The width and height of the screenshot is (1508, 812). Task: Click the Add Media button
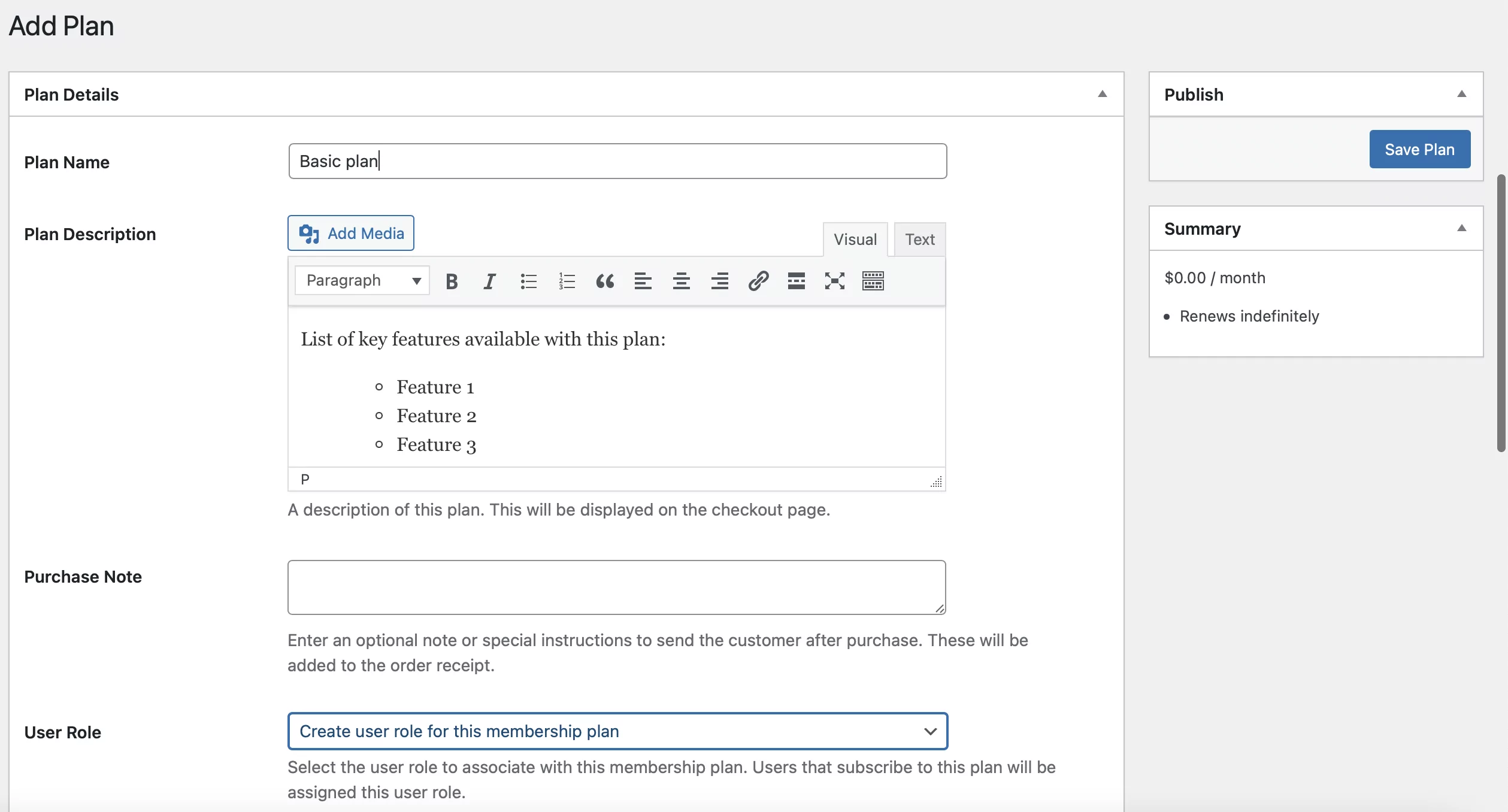[x=351, y=233]
